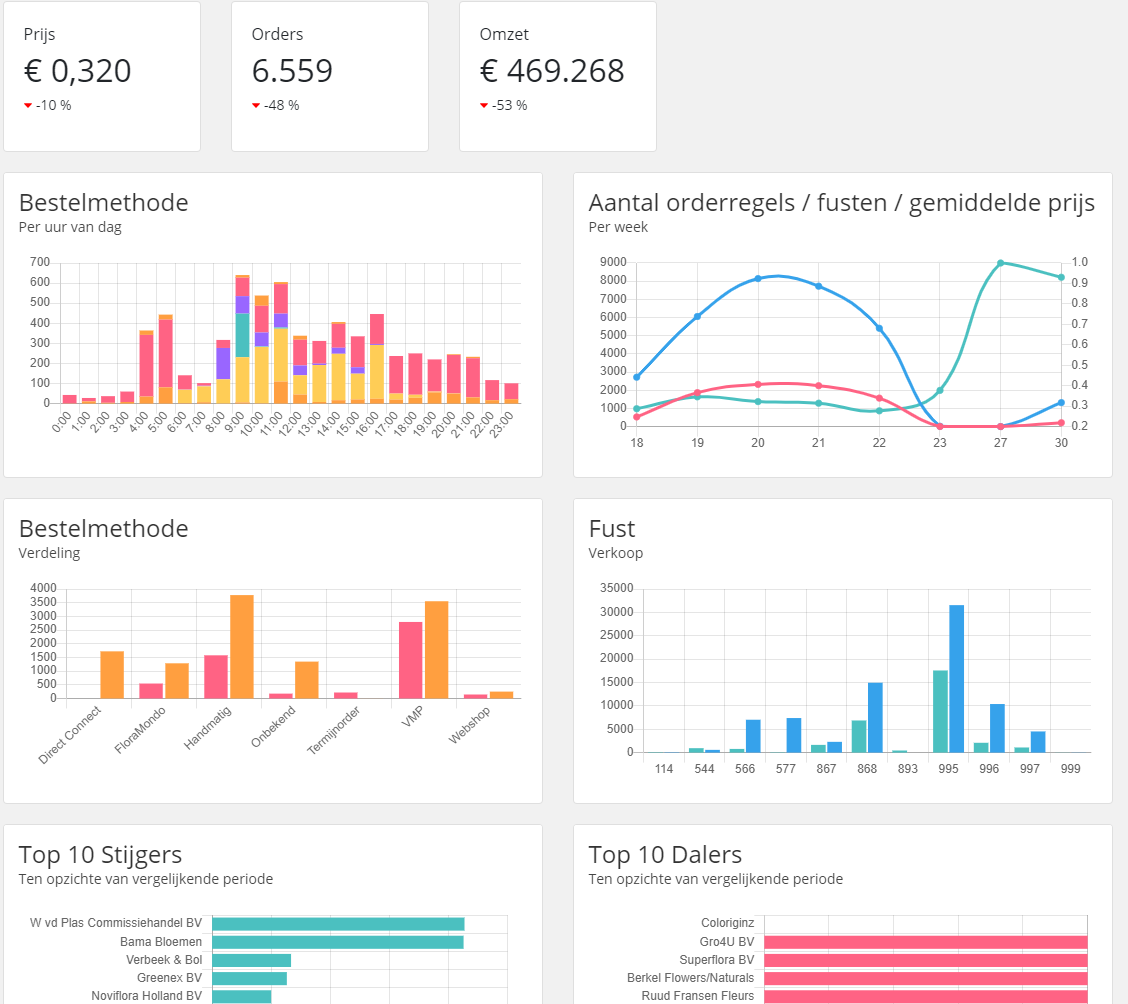
Task: Click the Verbeek & Bol bar
Action: pos(252,960)
